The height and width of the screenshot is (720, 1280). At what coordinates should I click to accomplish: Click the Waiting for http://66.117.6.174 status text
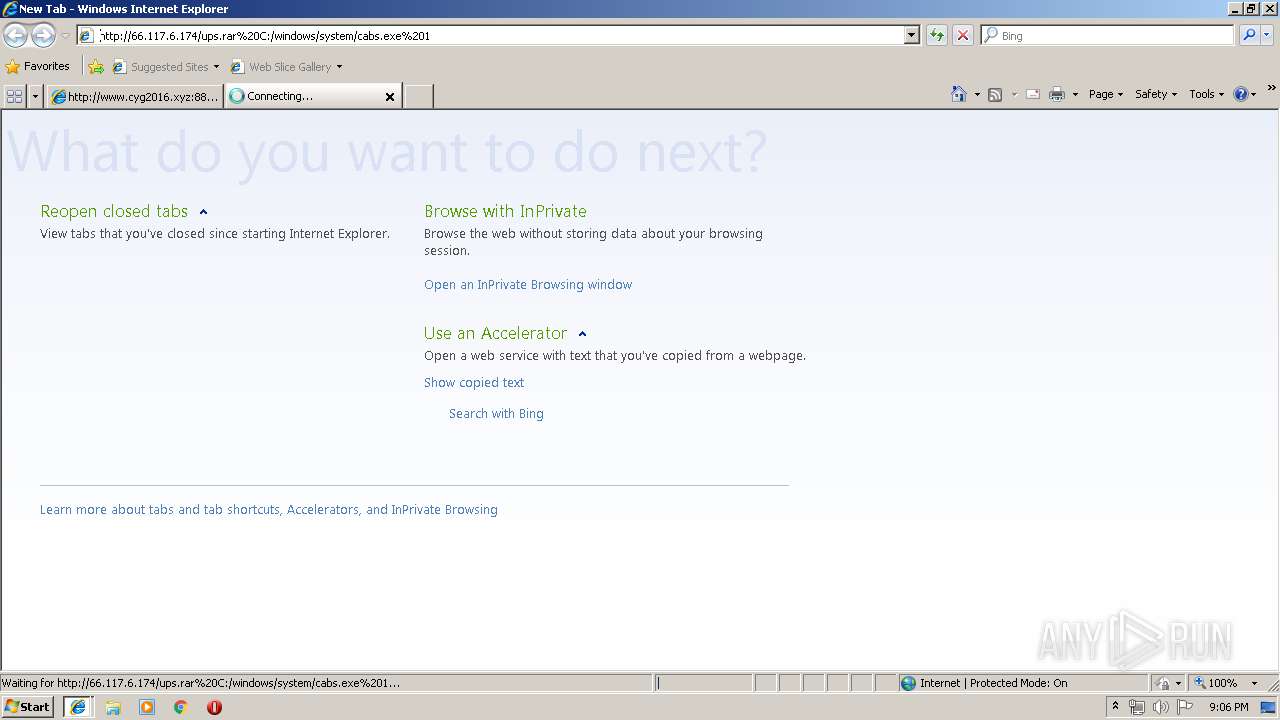point(200,683)
